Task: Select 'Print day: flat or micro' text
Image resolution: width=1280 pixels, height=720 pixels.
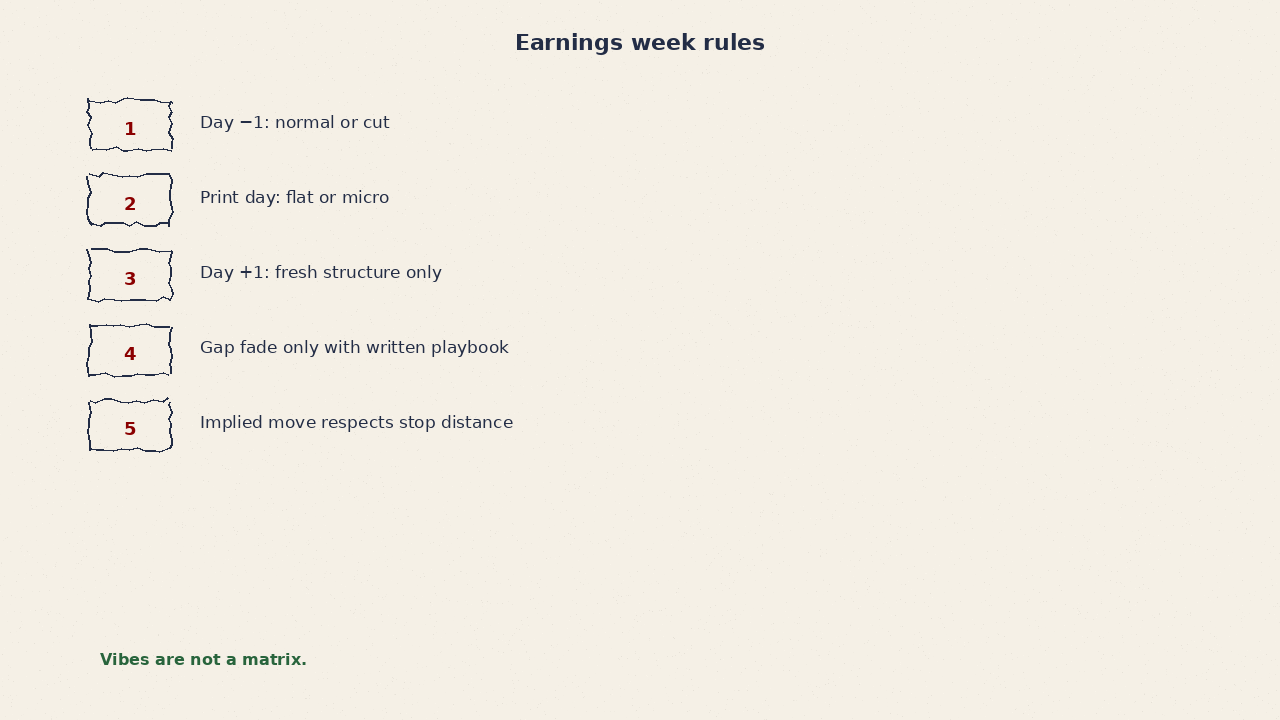Action: point(295,198)
